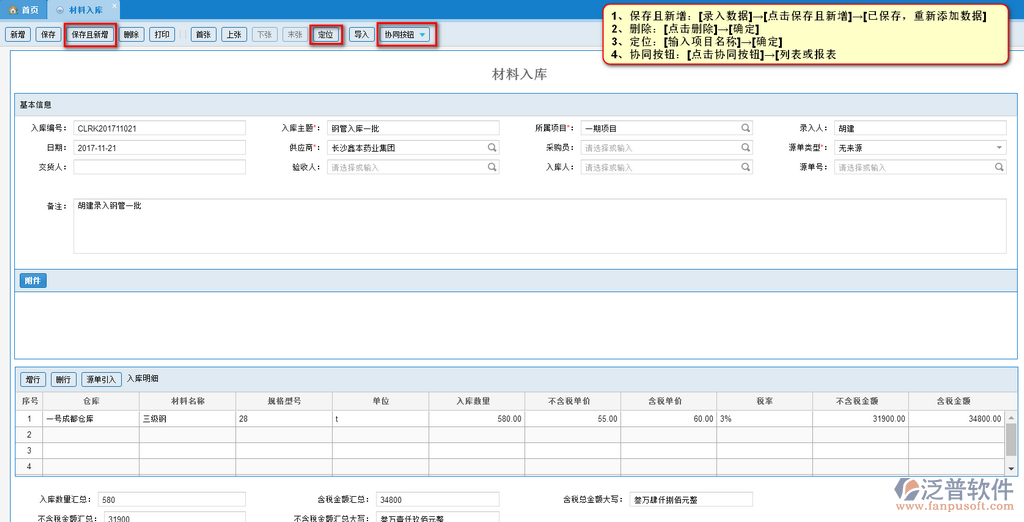Click the magnifier icon in 所属项目 field

point(745,128)
